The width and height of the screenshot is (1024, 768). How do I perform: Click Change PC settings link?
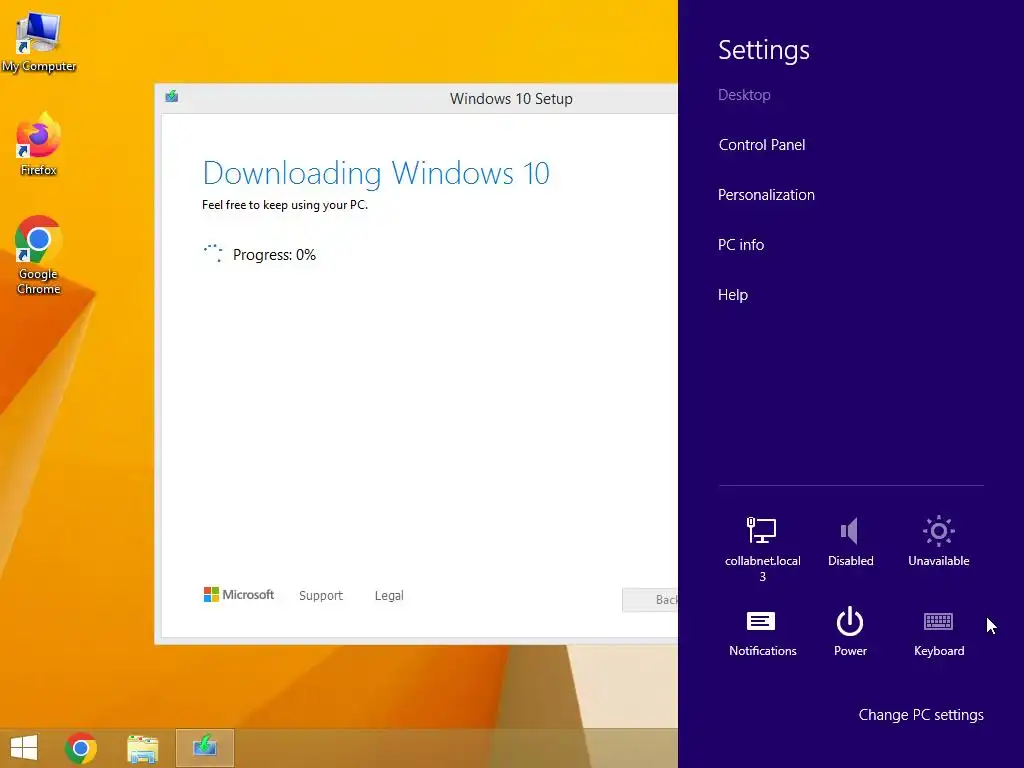click(921, 714)
